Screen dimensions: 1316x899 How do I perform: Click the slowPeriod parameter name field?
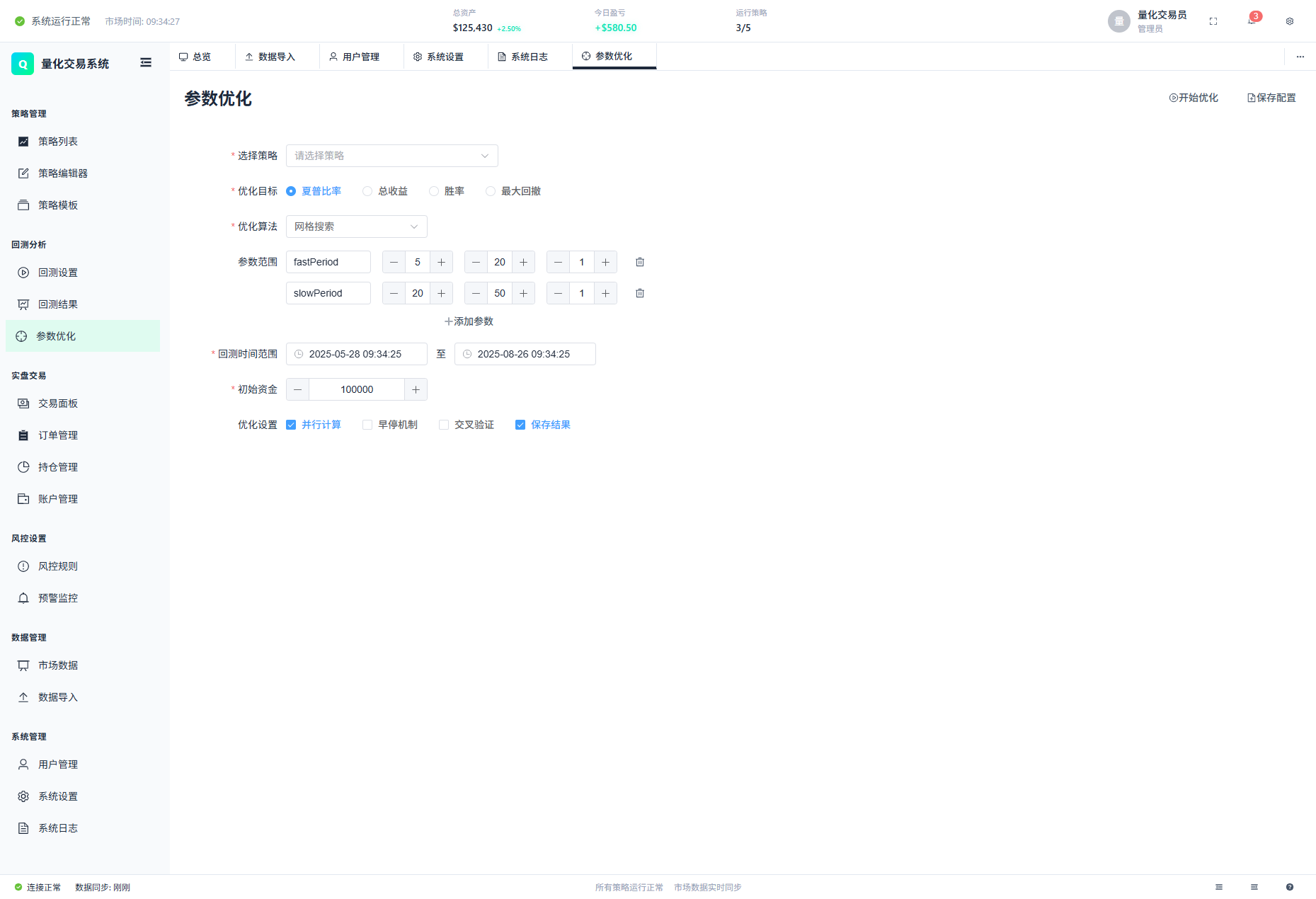pyautogui.click(x=328, y=293)
